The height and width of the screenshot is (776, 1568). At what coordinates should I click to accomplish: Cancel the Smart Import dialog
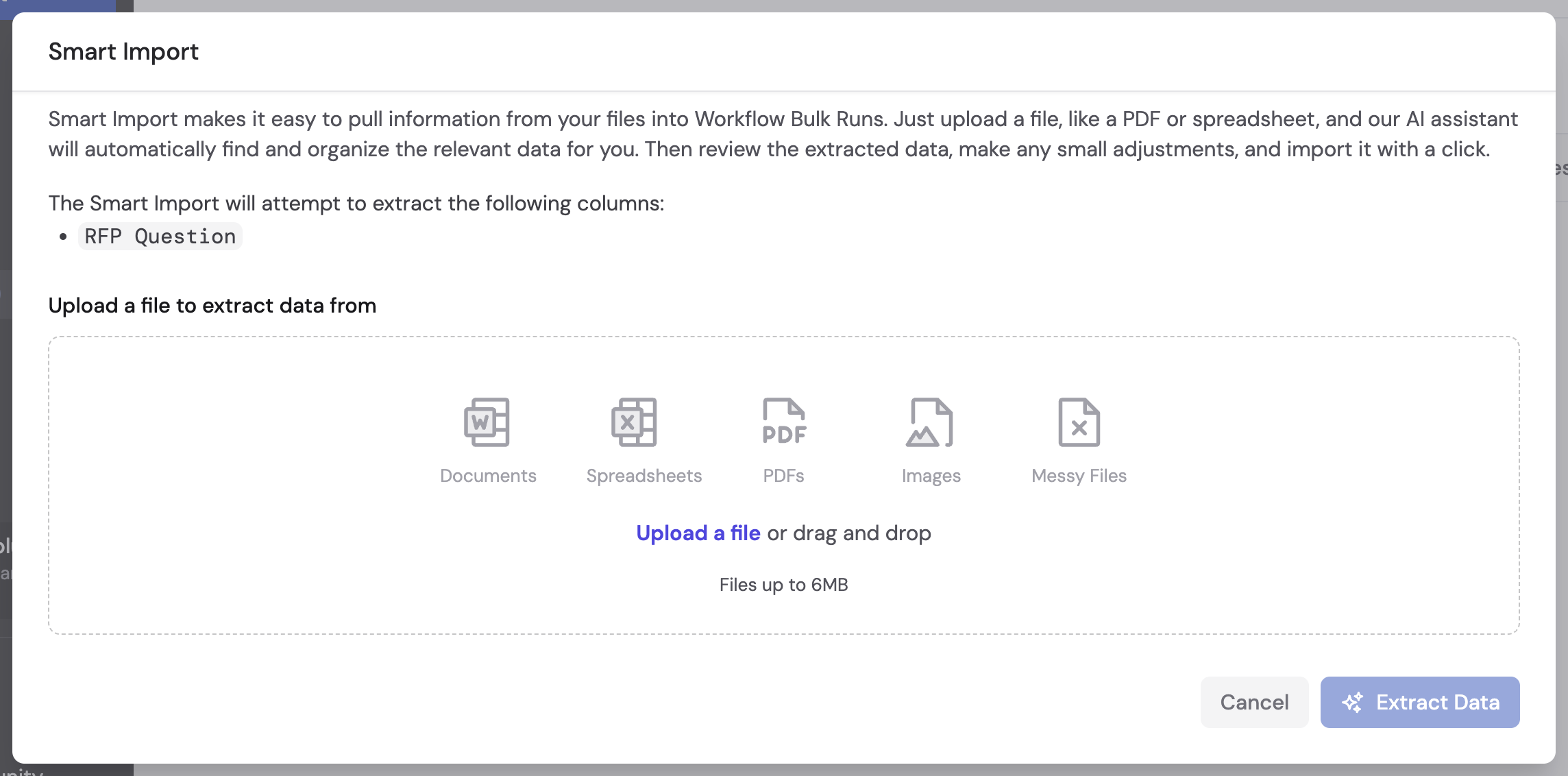1254,703
